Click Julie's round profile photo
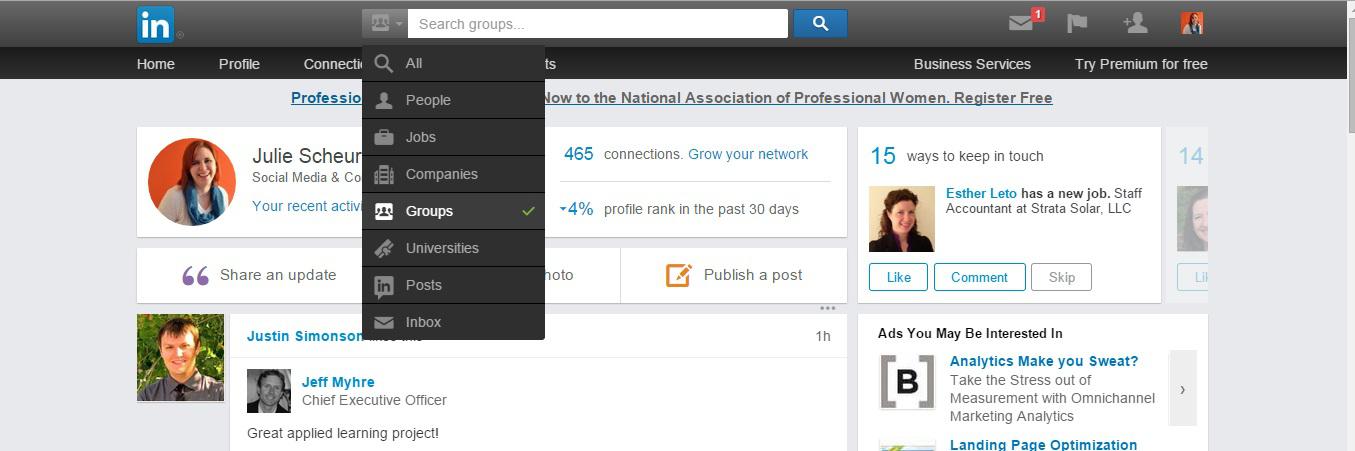1355x451 pixels. pos(192,182)
